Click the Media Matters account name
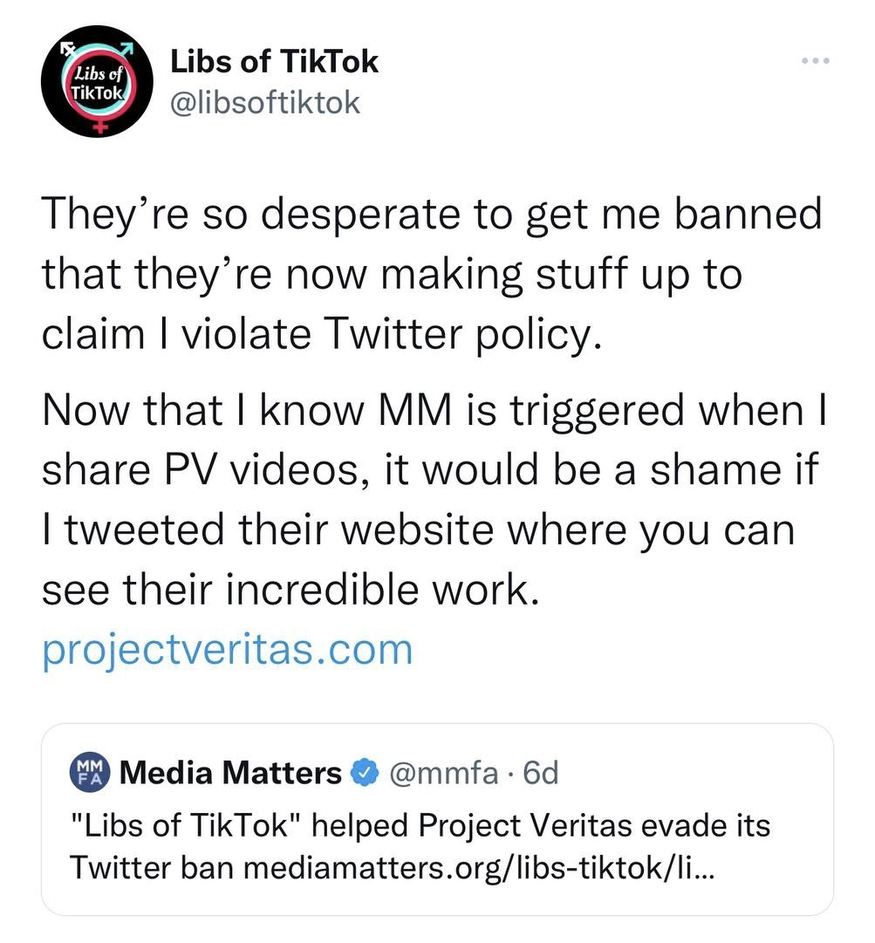Screen dimensions: 875x943 point(231,773)
